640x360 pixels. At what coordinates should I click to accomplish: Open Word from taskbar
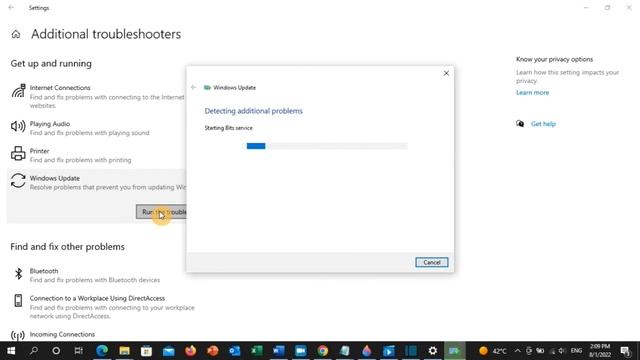pos(278,351)
